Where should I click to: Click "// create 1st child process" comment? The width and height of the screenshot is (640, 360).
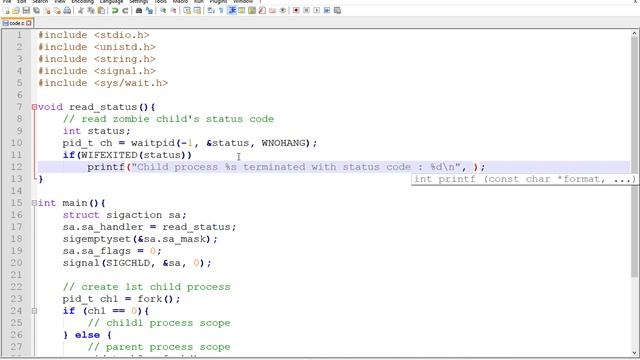tap(147, 287)
